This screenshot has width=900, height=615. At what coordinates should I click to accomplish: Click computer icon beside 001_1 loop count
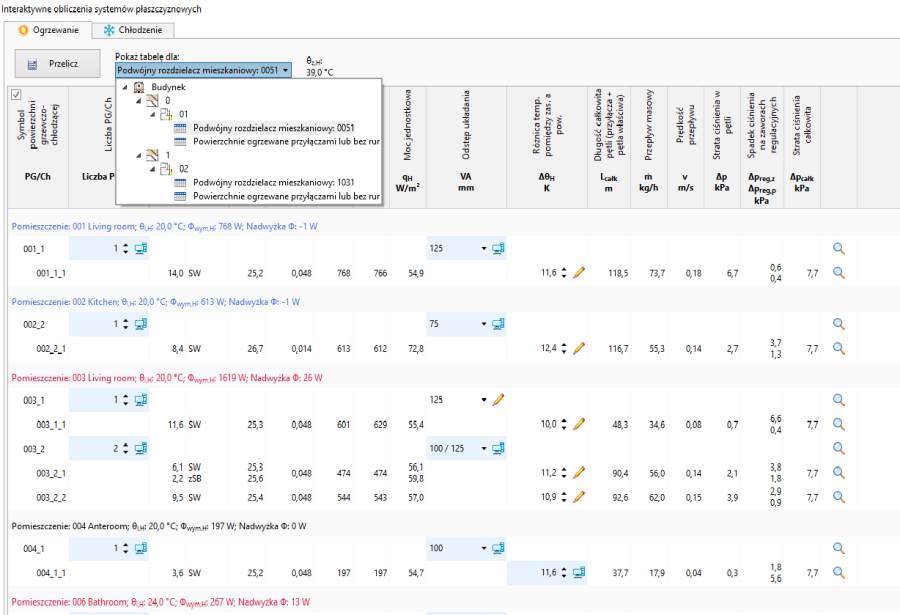pyautogui.click(x=141, y=248)
